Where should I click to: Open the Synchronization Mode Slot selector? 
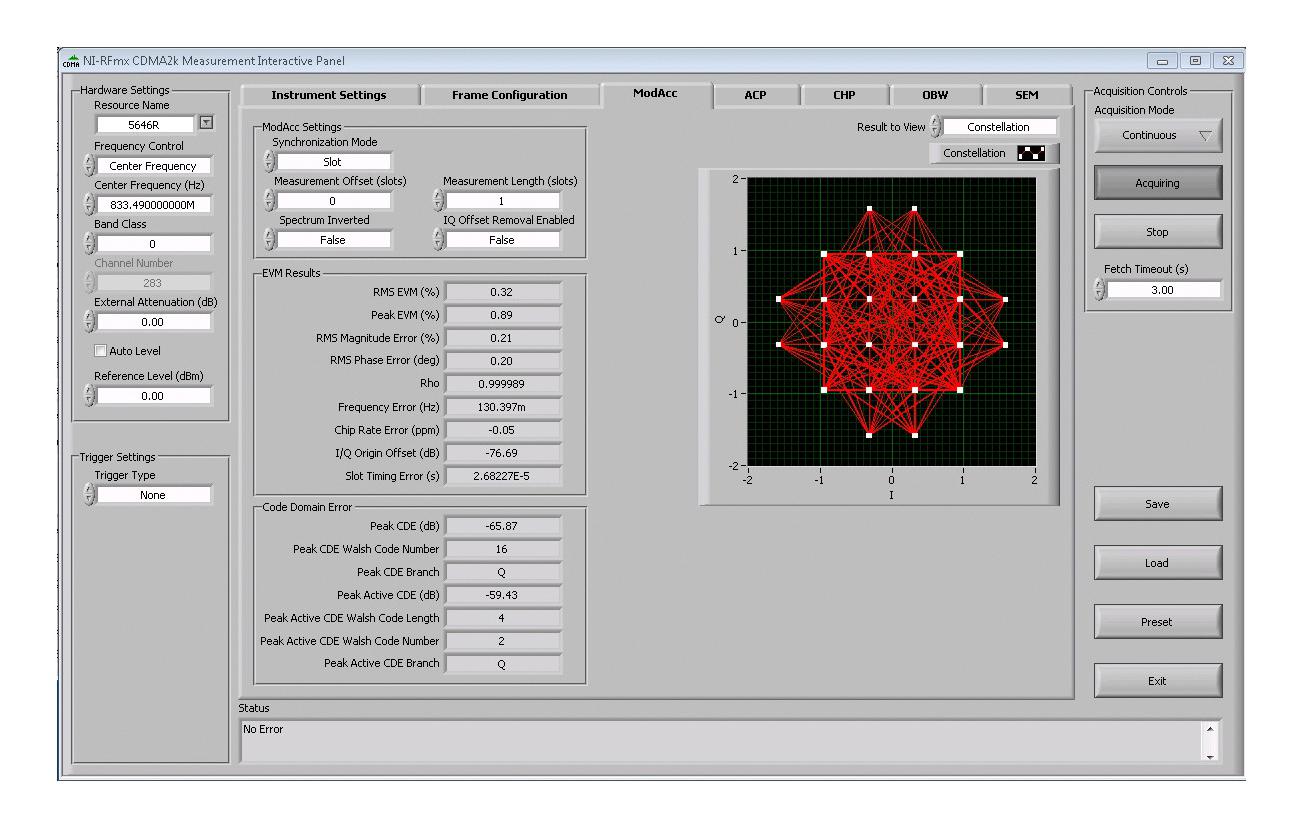pos(333,162)
